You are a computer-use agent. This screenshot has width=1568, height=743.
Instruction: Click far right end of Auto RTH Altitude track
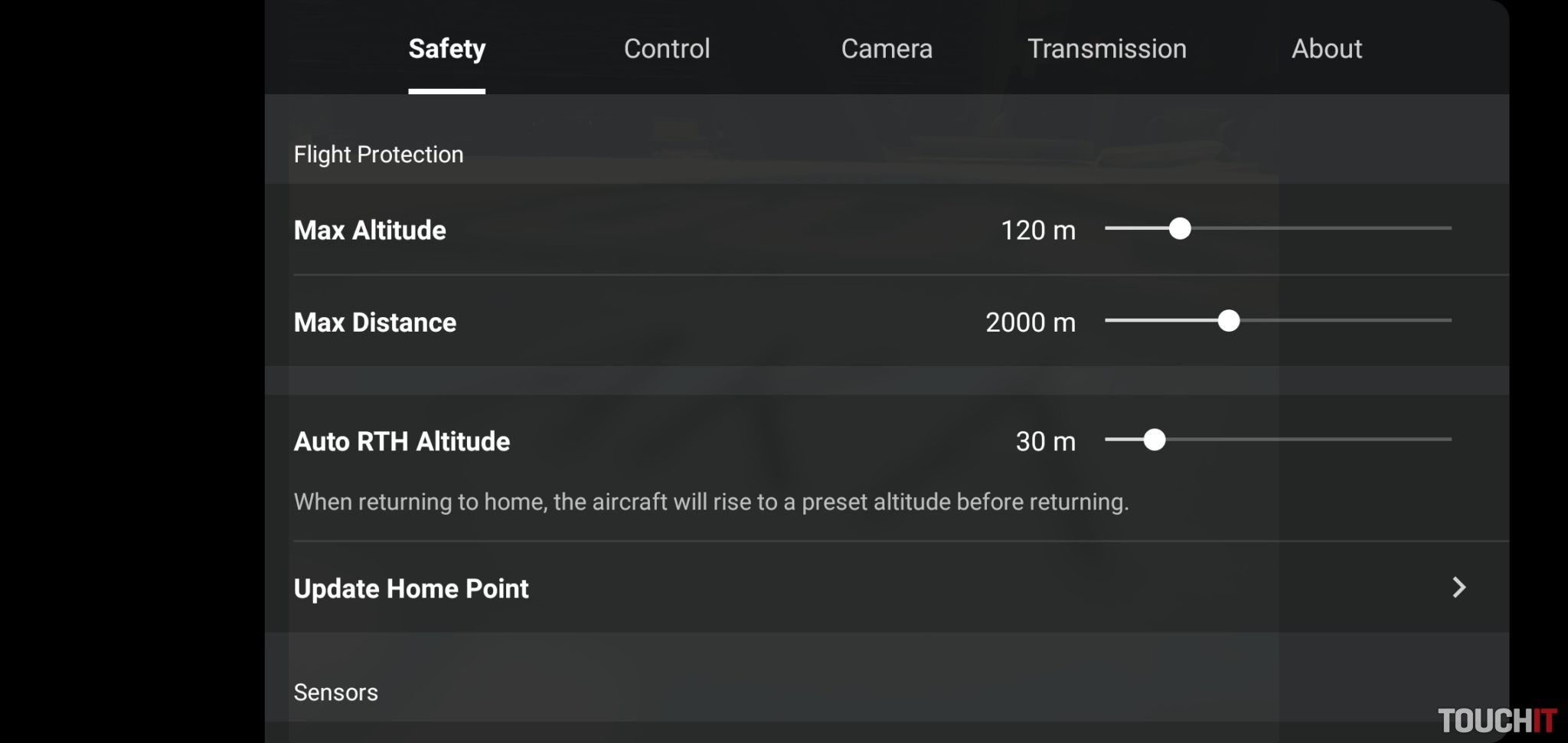(1447, 440)
